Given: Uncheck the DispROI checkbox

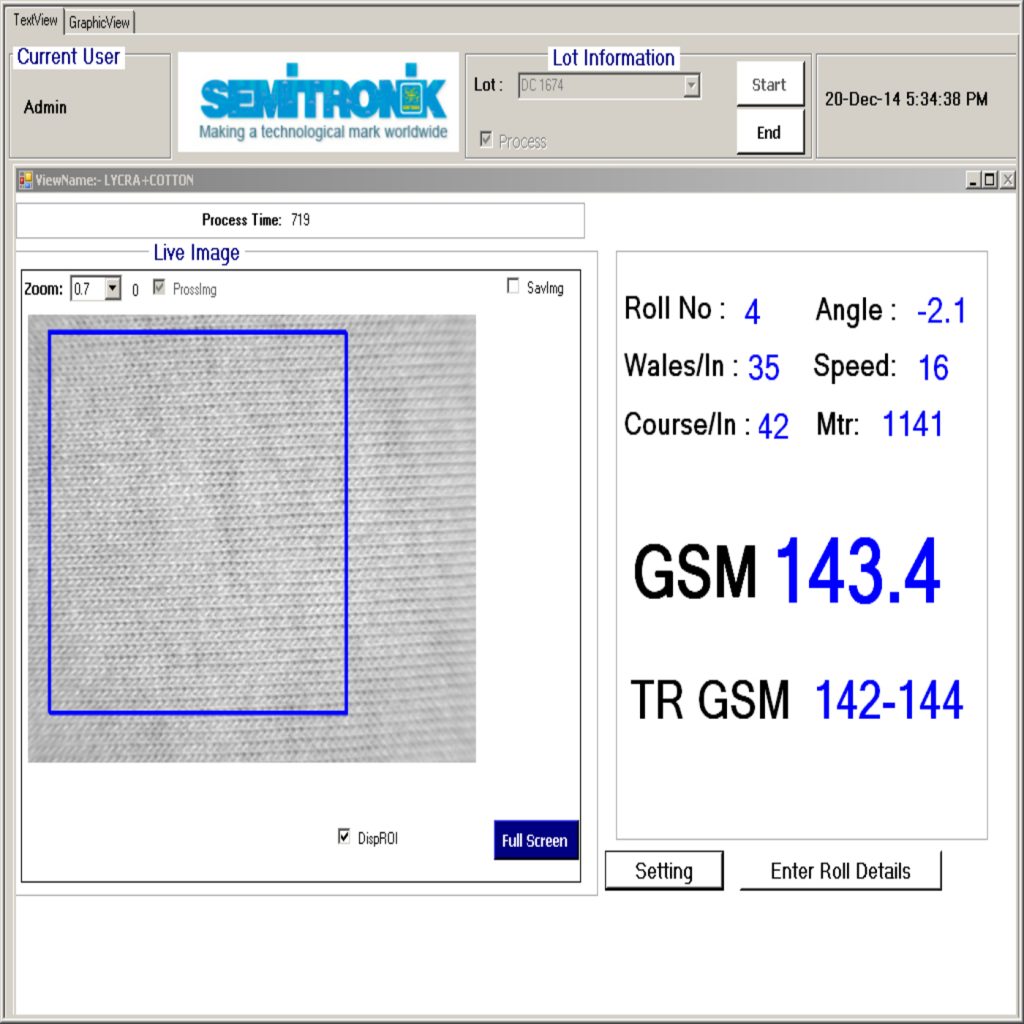Looking at the screenshot, I should [x=345, y=837].
